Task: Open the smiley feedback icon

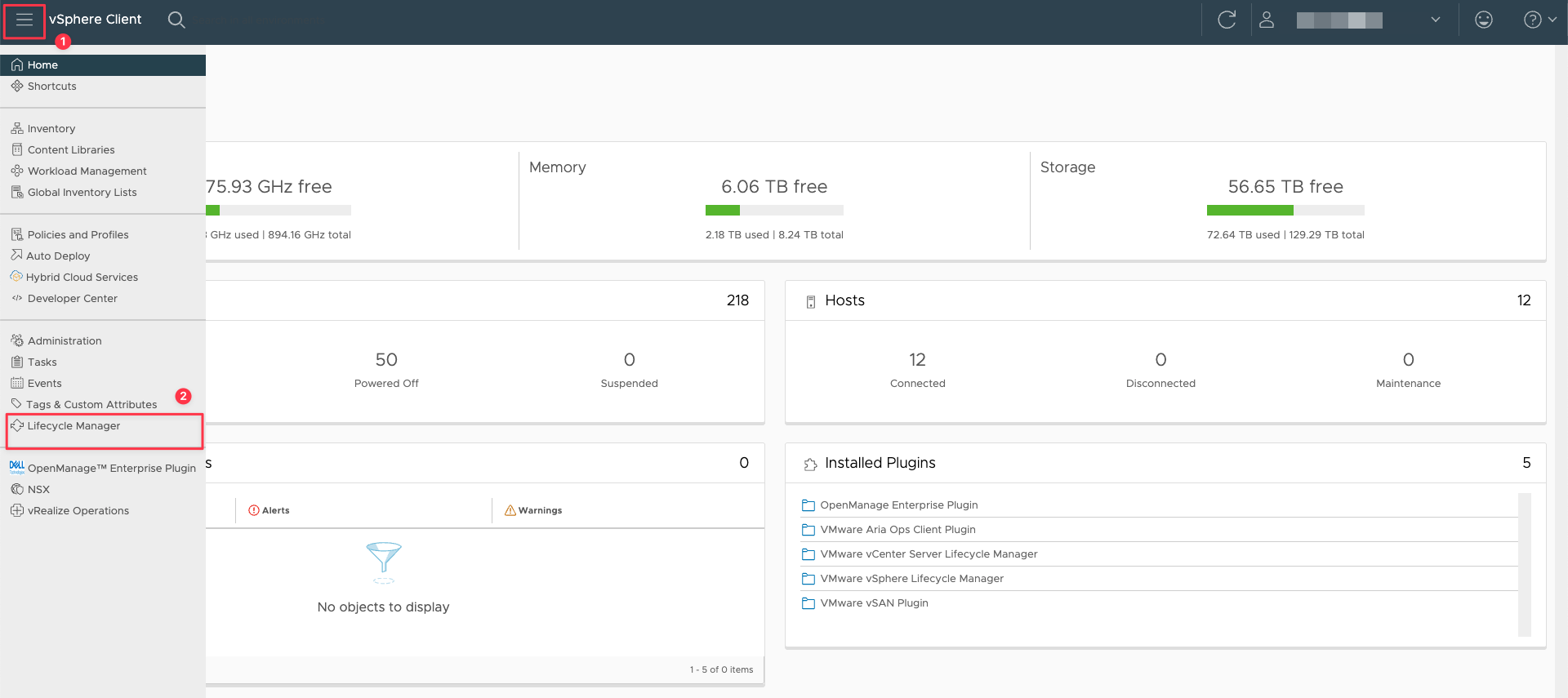Action: coord(1484,20)
